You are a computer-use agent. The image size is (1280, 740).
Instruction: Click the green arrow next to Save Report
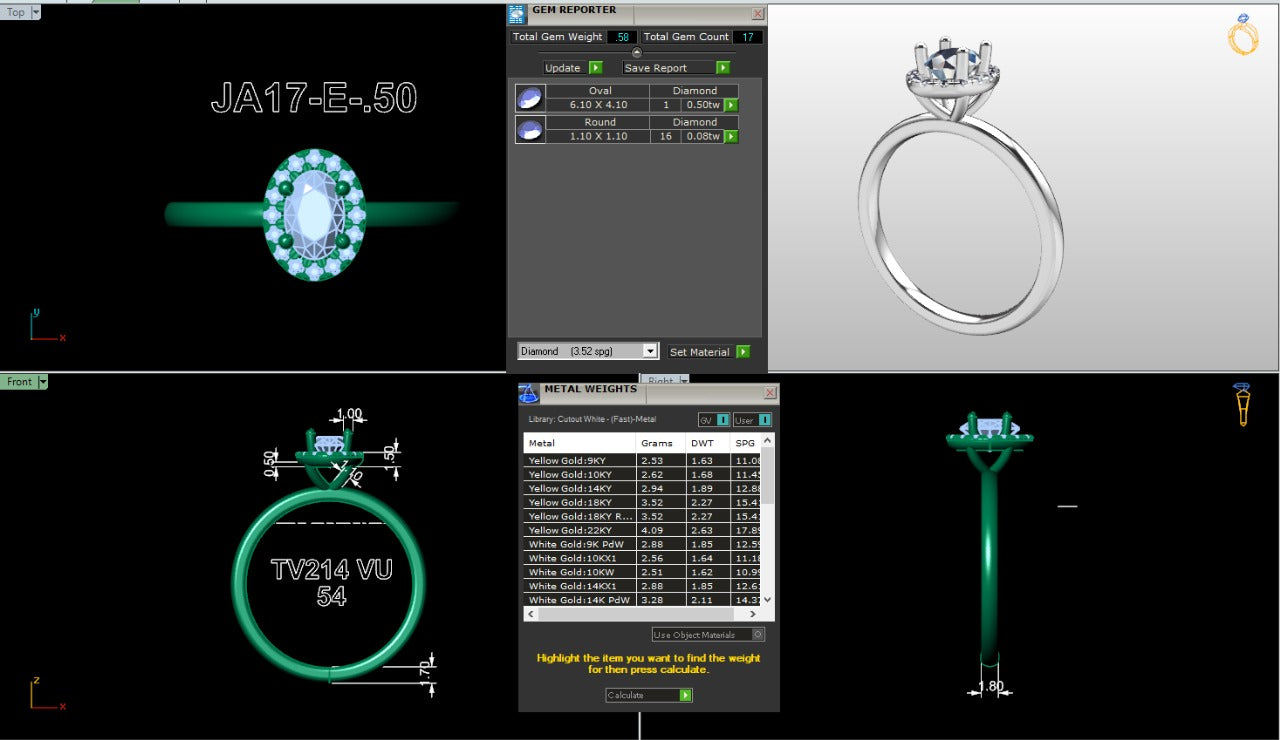pyautogui.click(x=723, y=68)
